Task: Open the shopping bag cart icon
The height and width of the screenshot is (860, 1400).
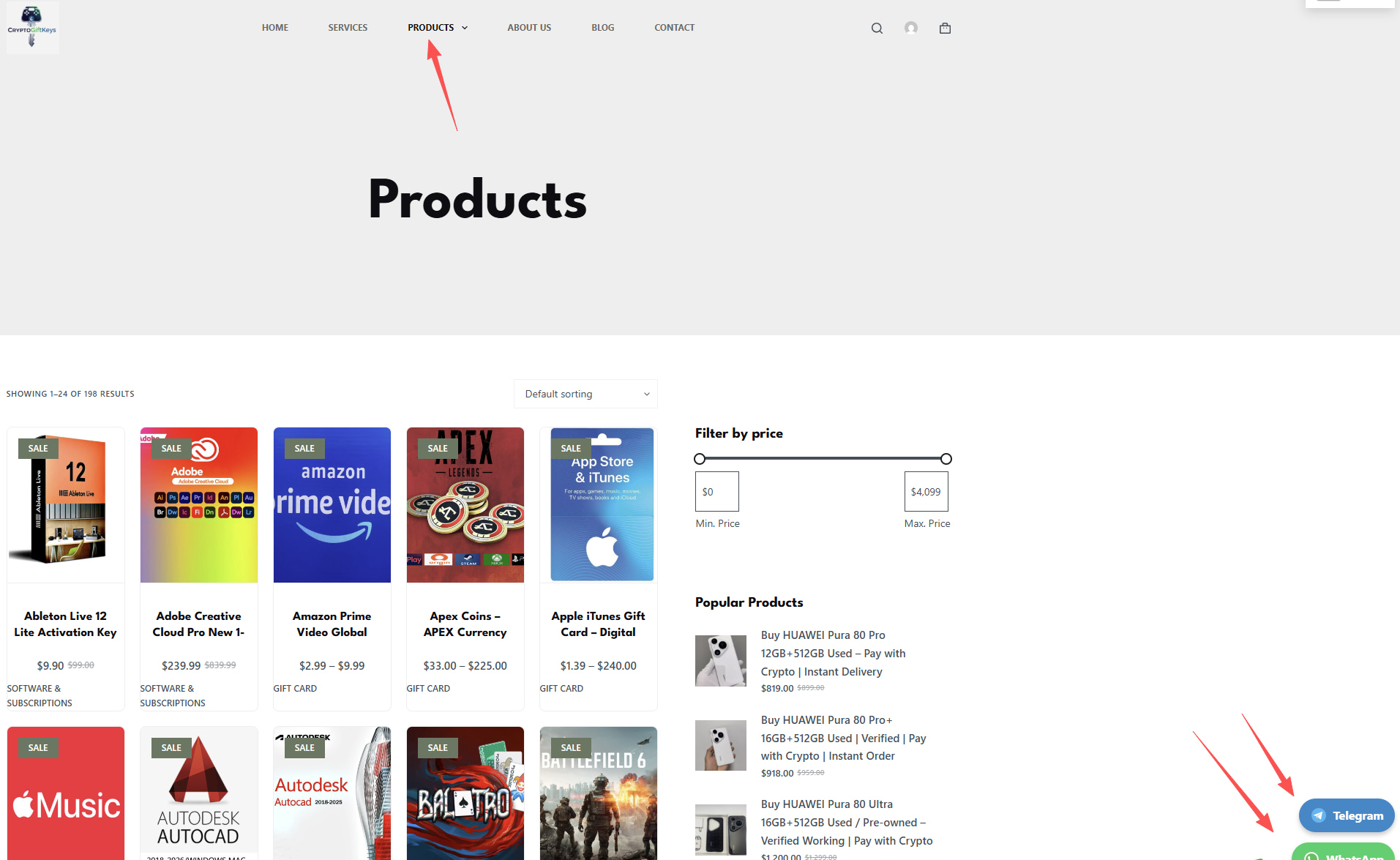Action: (945, 28)
